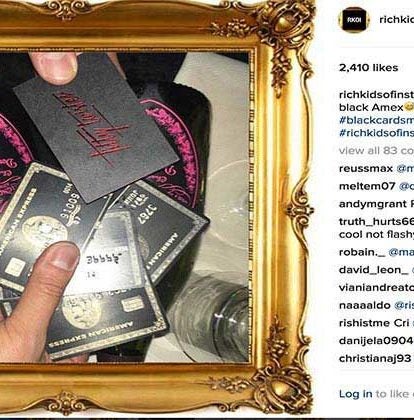Screen dimensions: 414x420
Task: Click the Log in link
Action: pyautogui.click(x=355, y=394)
